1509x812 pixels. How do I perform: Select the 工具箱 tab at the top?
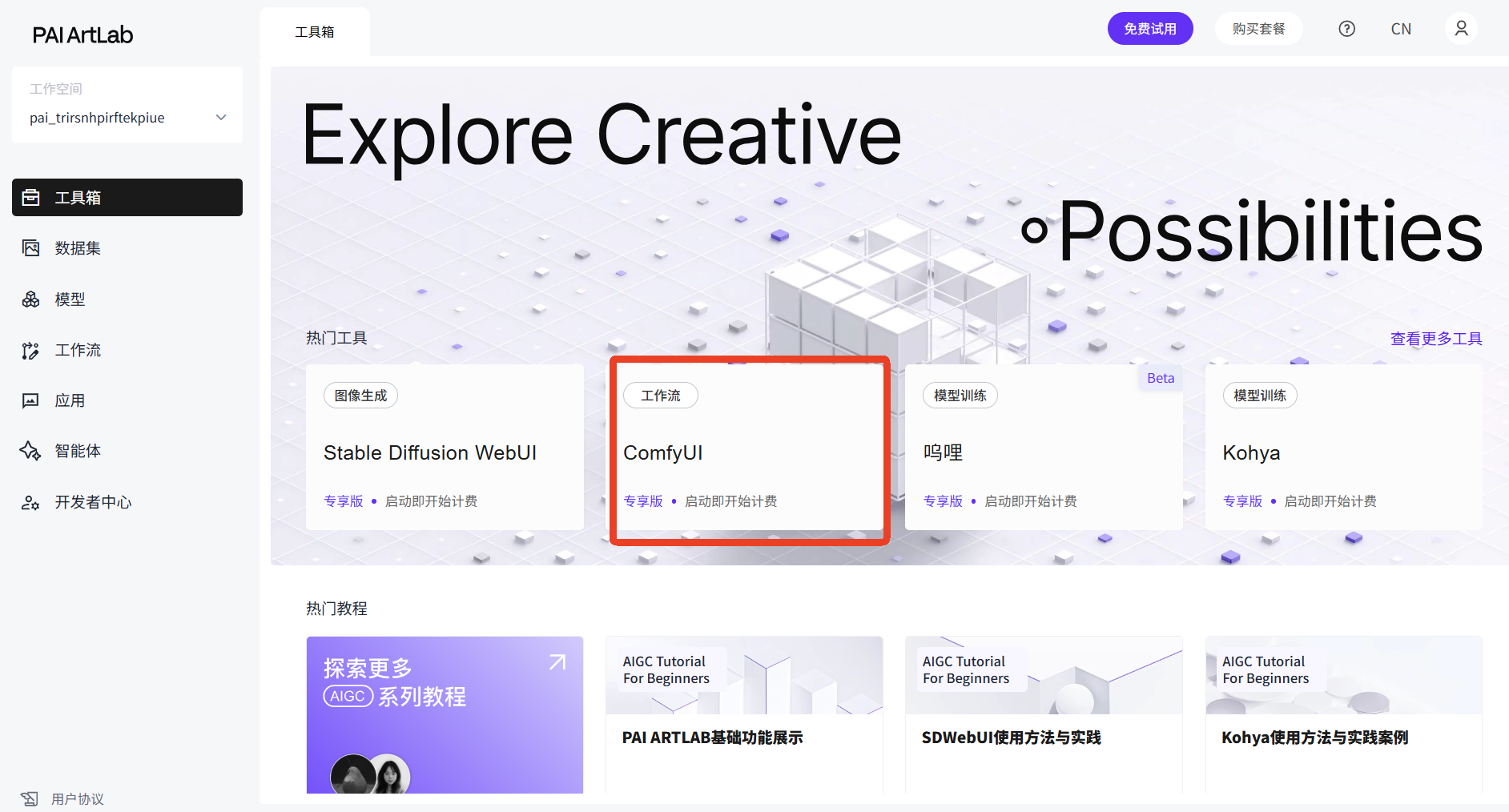tap(315, 32)
